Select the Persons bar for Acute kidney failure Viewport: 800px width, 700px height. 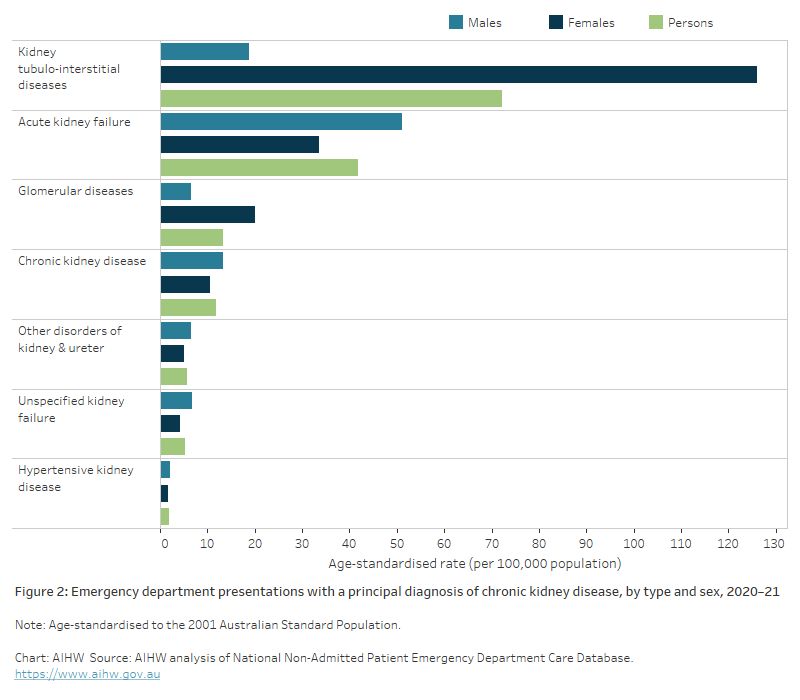[259, 167]
